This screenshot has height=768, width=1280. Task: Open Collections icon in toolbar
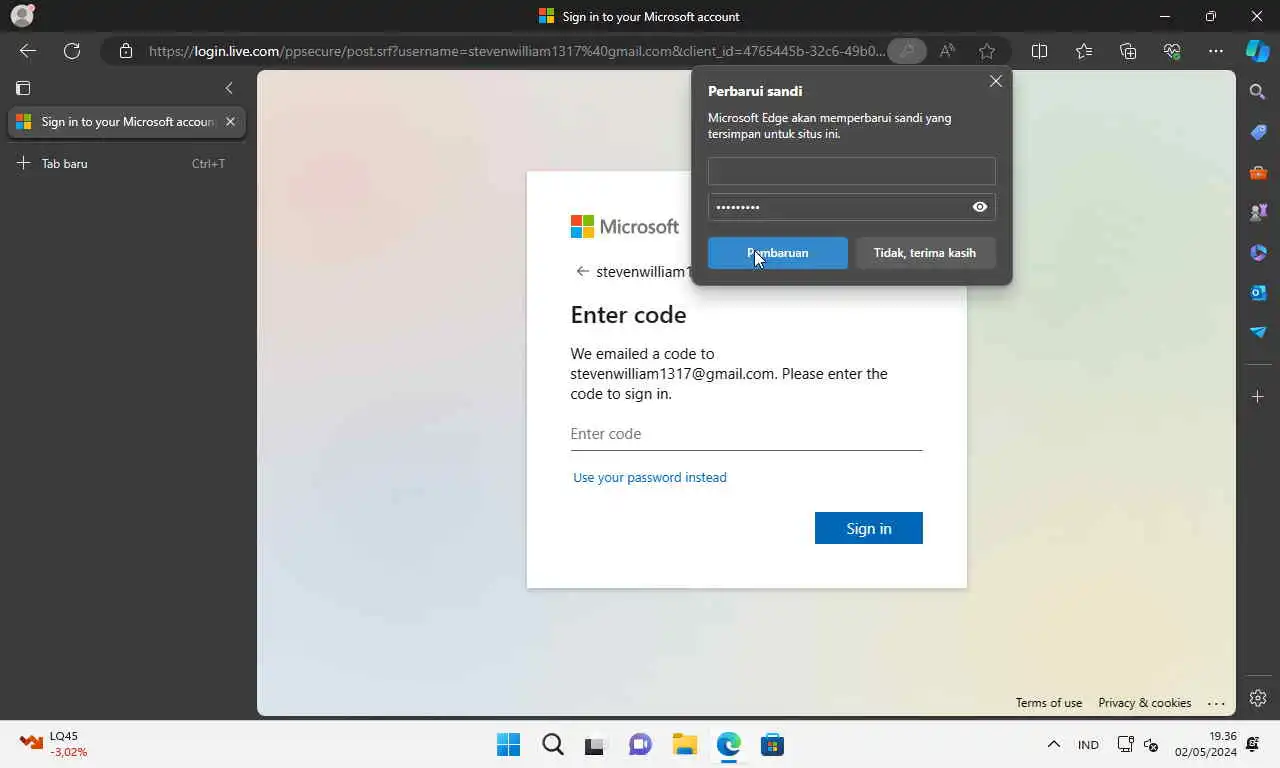pyautogui.click(x=1128, y=51)
